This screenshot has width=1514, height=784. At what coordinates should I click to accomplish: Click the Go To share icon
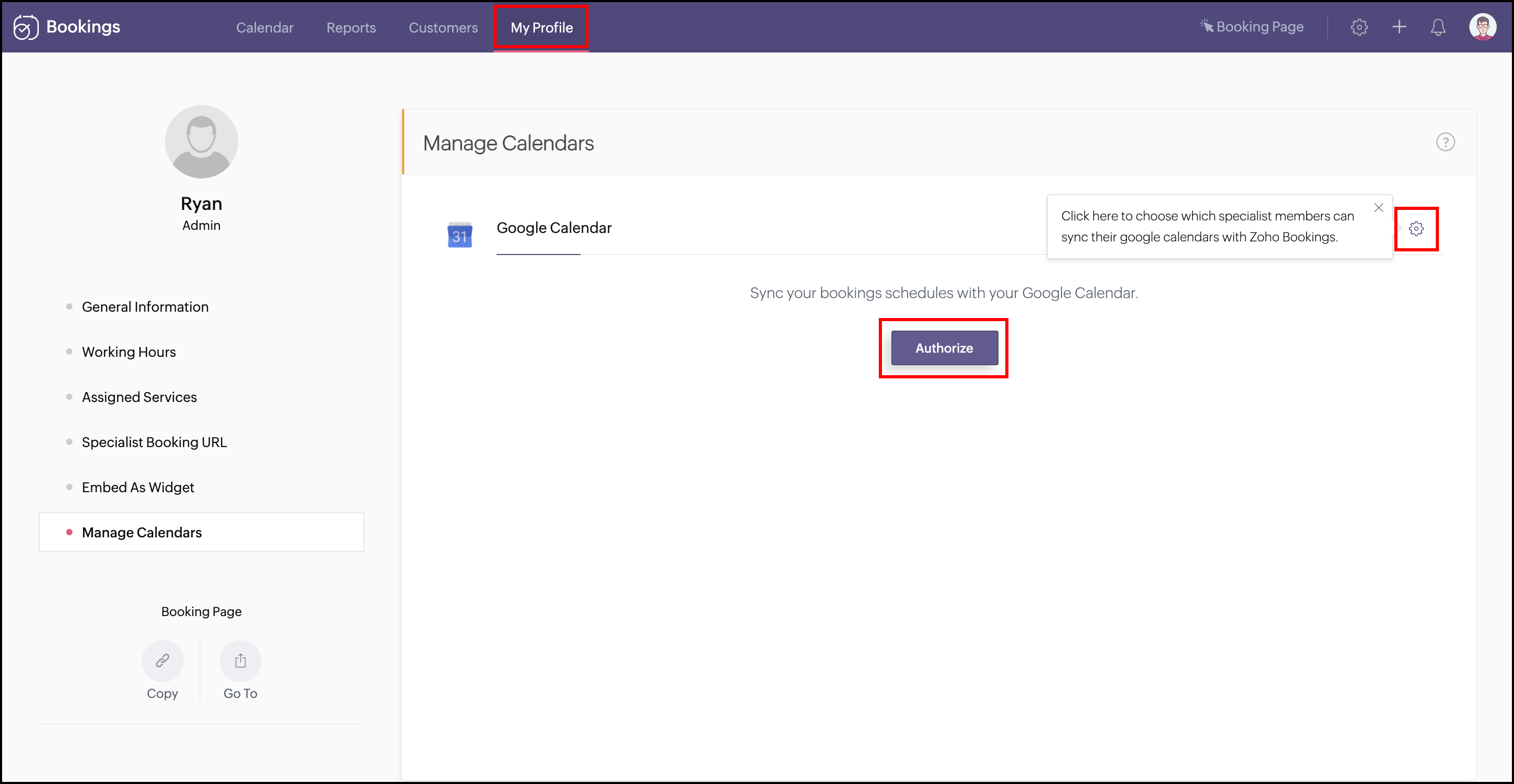[x=240, y=661]
